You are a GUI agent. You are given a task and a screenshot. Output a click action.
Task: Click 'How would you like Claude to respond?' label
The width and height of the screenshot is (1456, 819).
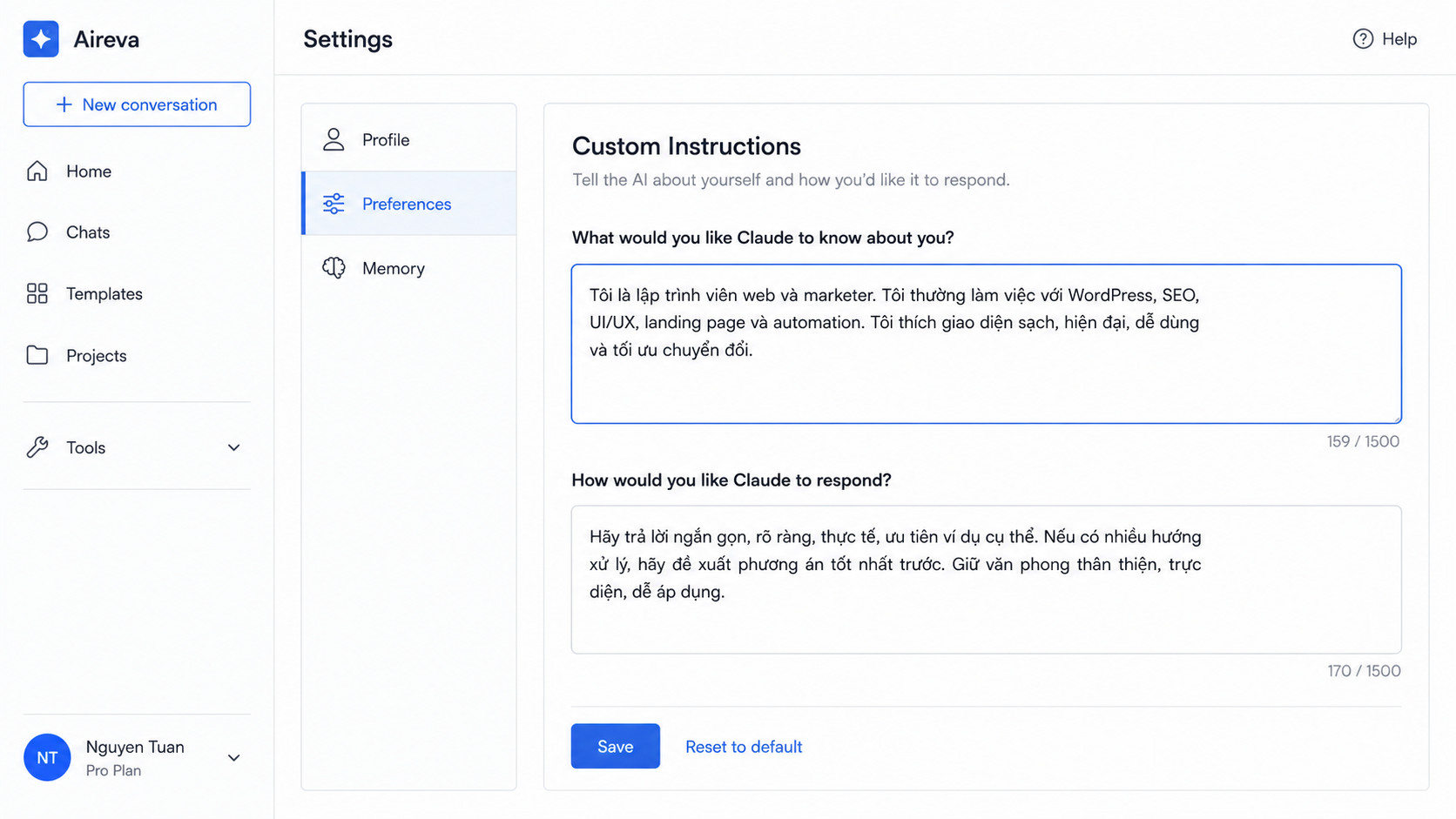(731, 480)
